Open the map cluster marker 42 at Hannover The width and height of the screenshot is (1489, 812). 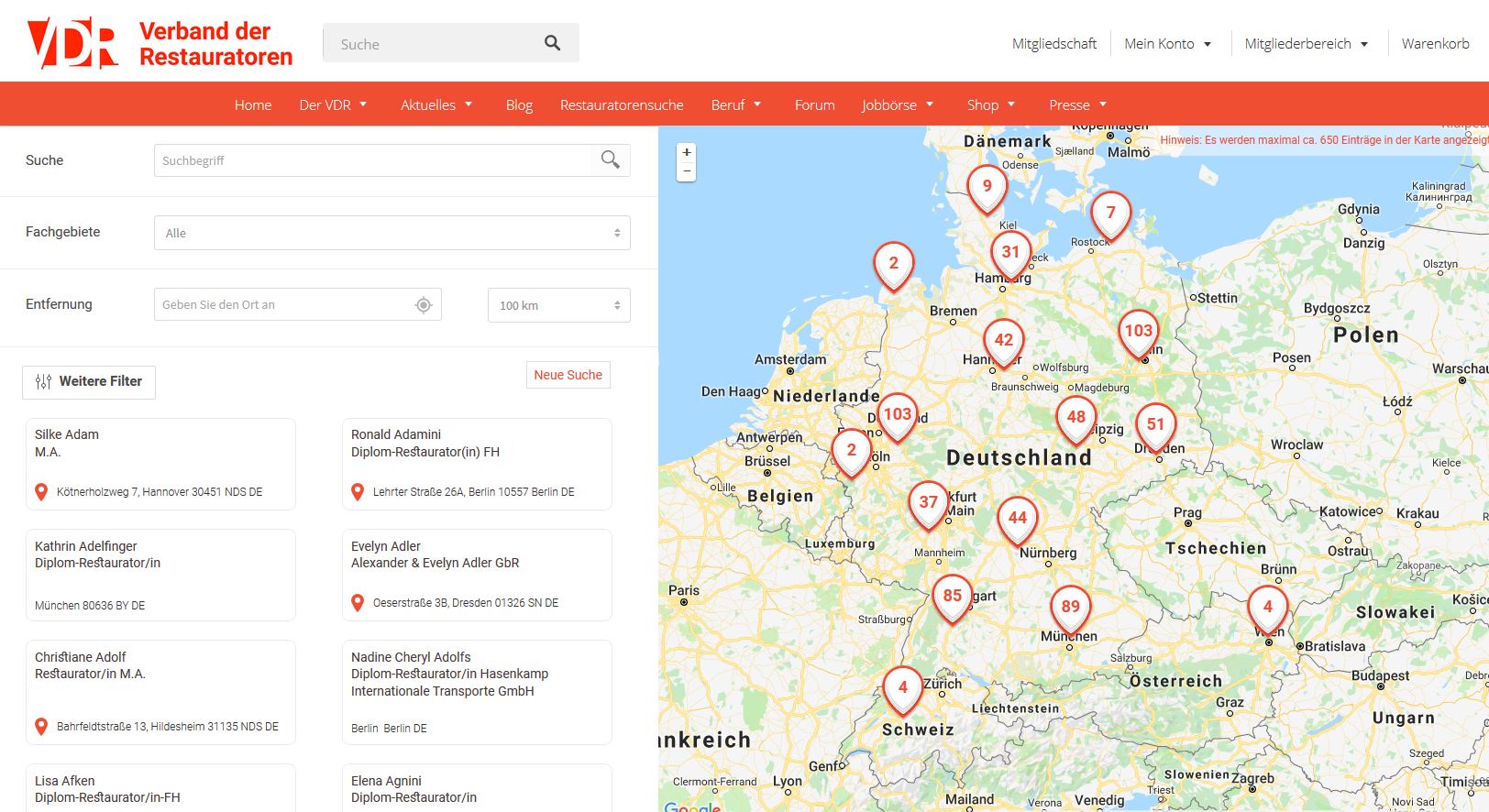(x=1004, y=342)
